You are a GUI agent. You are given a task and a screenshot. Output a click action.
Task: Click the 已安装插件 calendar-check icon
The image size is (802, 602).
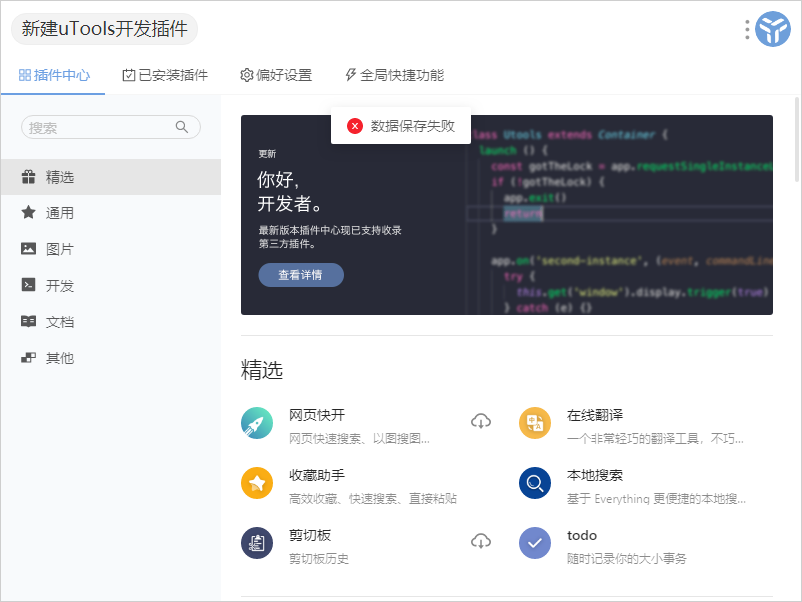[128, 75]
